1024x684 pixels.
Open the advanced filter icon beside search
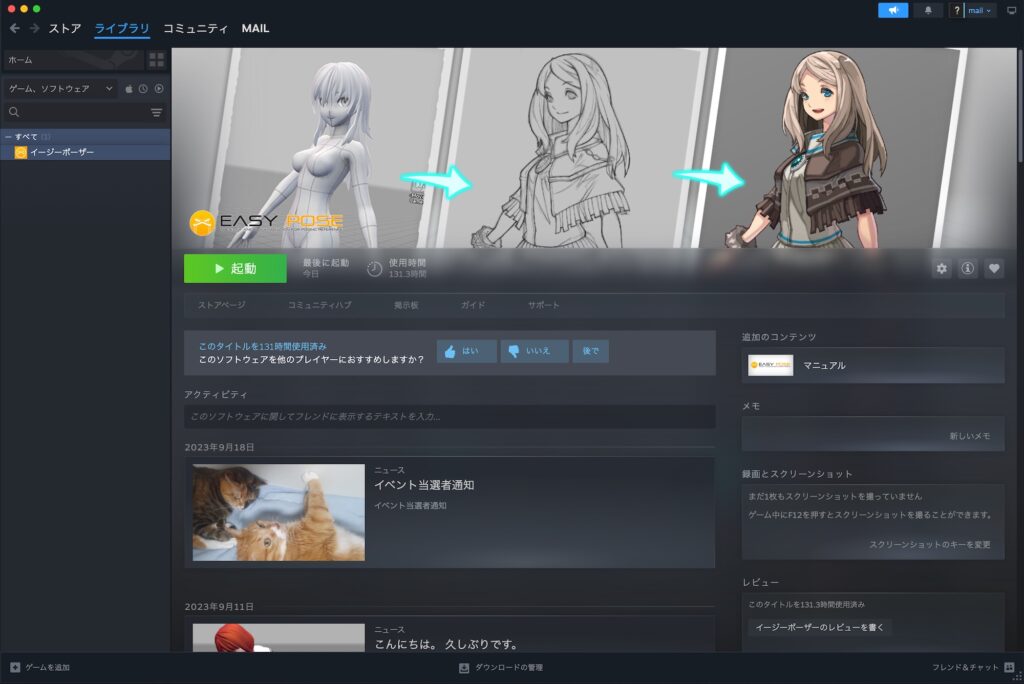point(157,112)
